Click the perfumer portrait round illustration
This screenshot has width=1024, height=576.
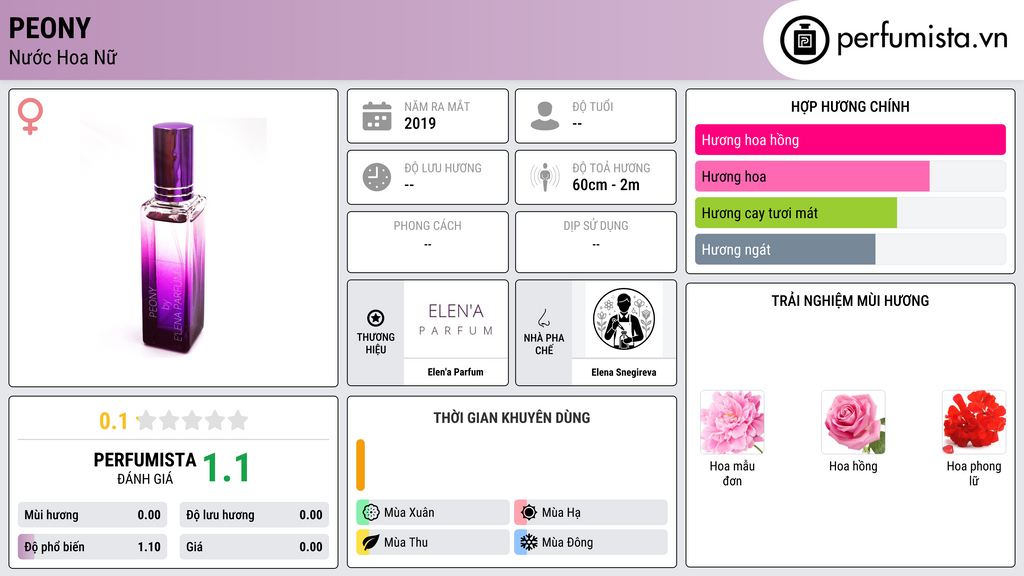[x=624, y=319]
